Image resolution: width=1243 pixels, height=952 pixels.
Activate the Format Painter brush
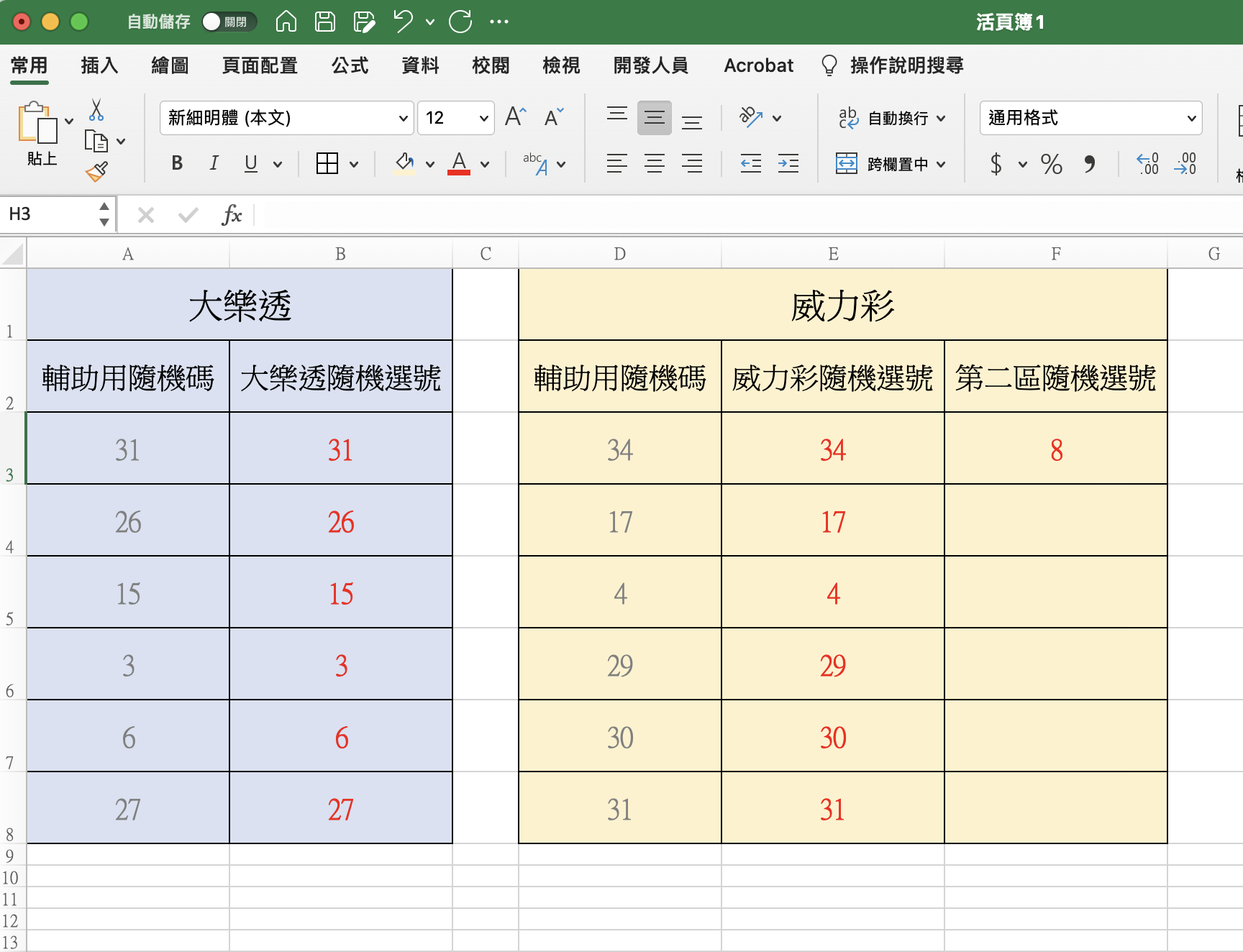[x=96, y=171]
